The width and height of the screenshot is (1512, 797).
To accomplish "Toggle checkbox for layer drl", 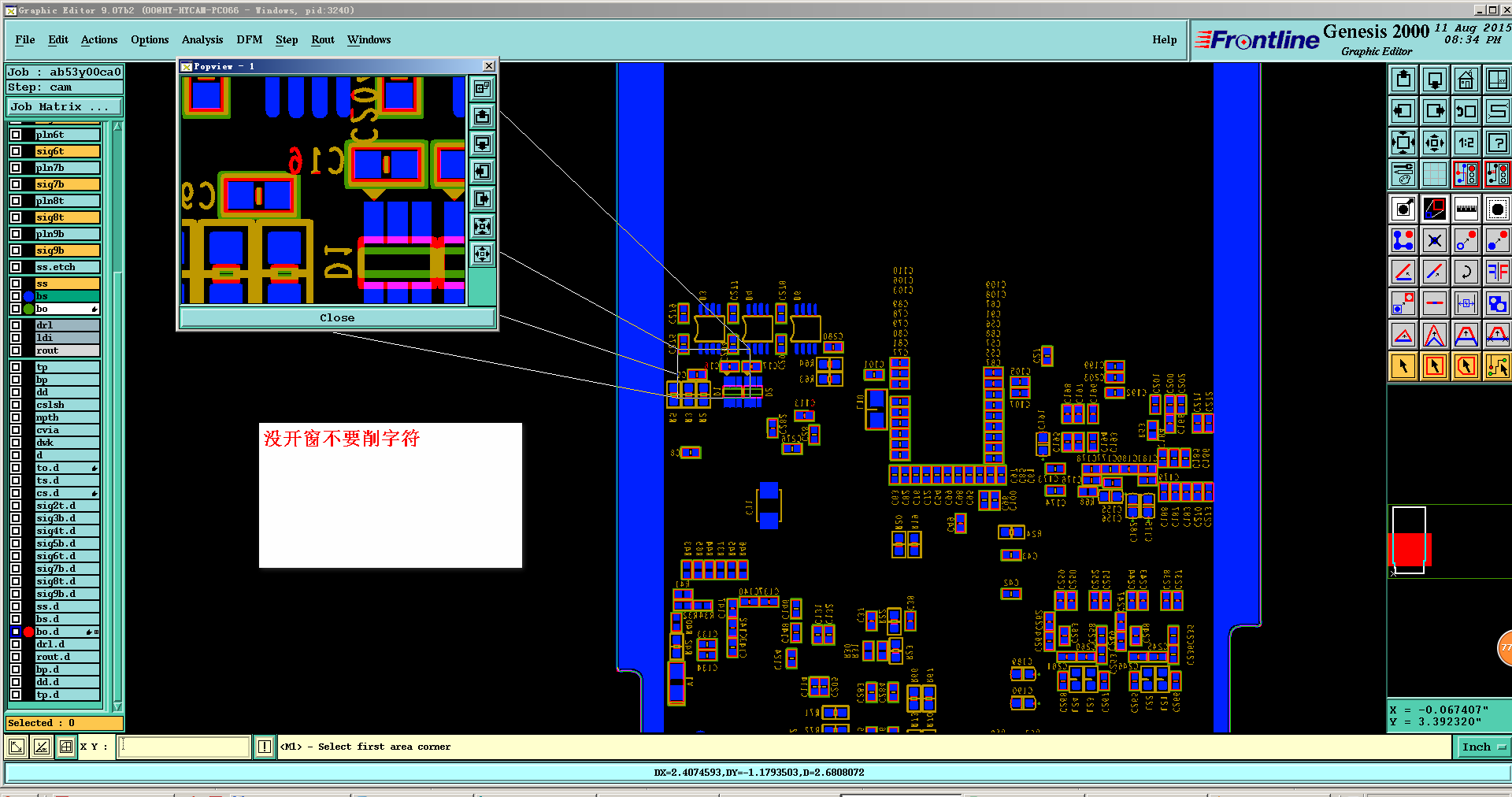I will click(16, 325).
